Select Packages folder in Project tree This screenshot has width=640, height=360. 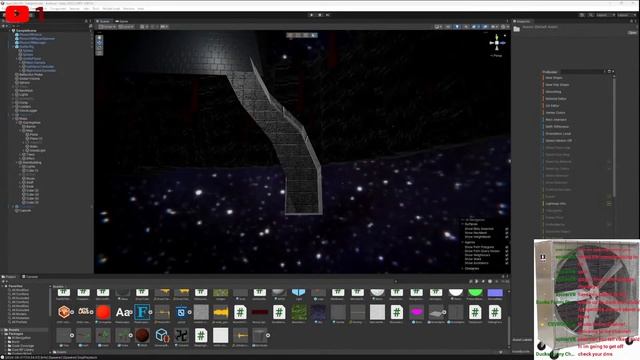pyautogui.click(x=16, y=334)
